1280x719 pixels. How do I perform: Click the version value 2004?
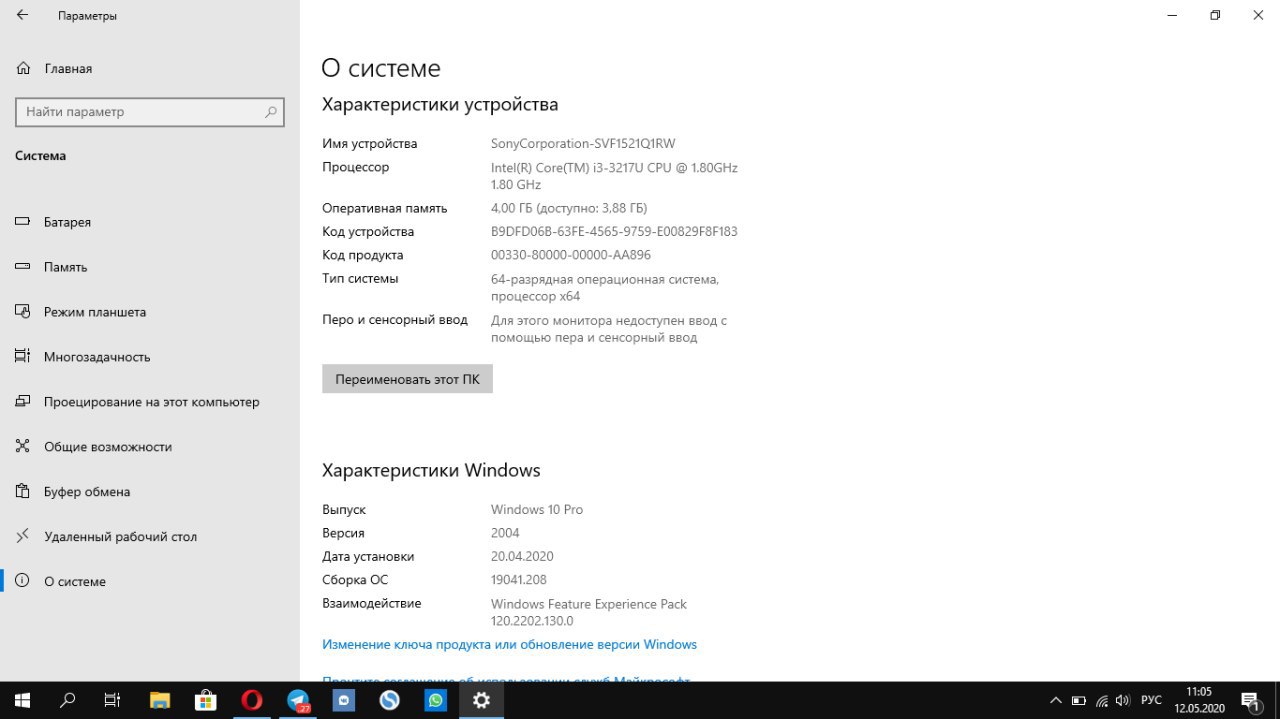click(x=505, y=533)
